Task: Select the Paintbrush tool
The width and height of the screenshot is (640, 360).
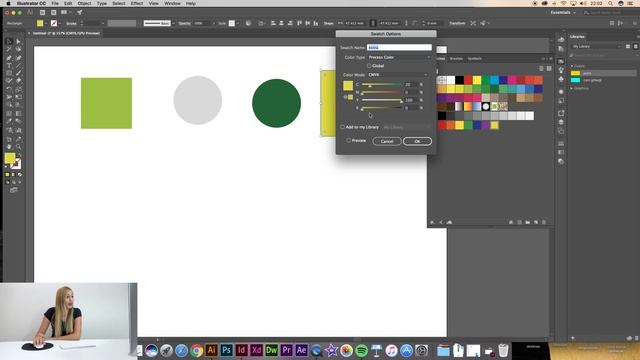Action: pos(18,73)
